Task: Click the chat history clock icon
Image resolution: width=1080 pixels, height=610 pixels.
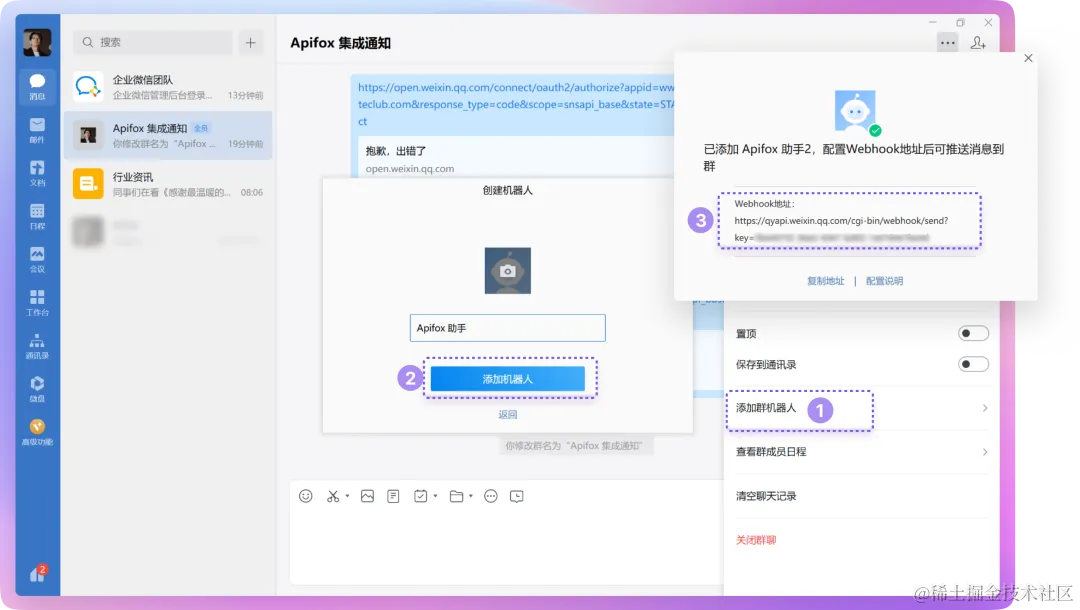Action: pos(517,496)
